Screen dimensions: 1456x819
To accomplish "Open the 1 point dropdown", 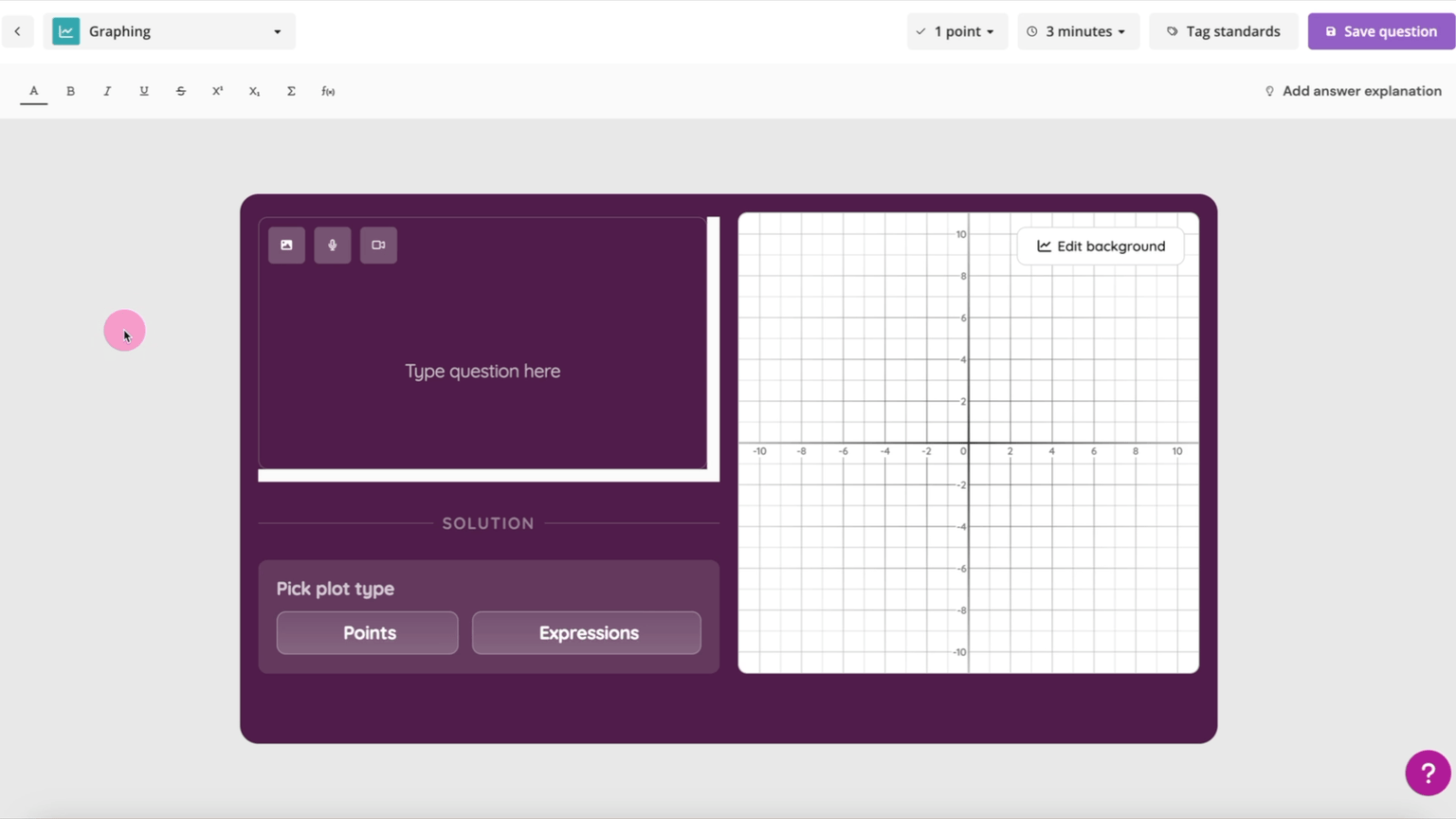I will tap(956, 31).
